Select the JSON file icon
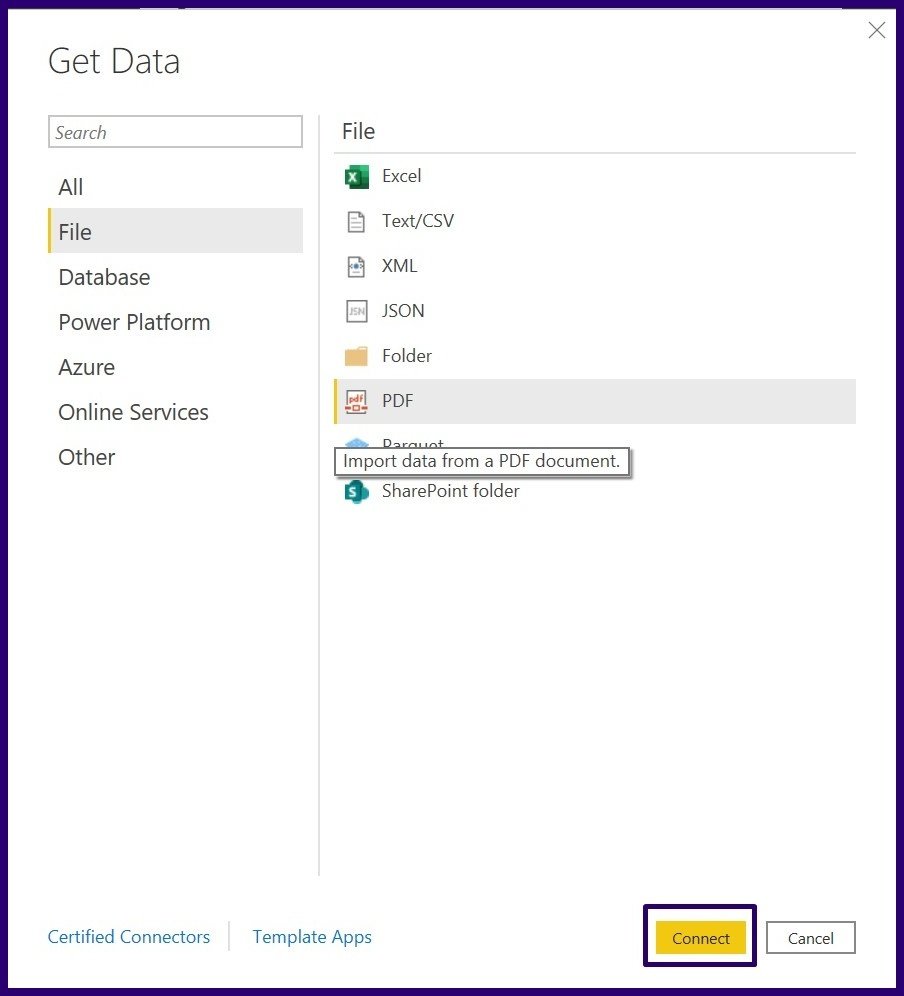 tap(356, 311)
